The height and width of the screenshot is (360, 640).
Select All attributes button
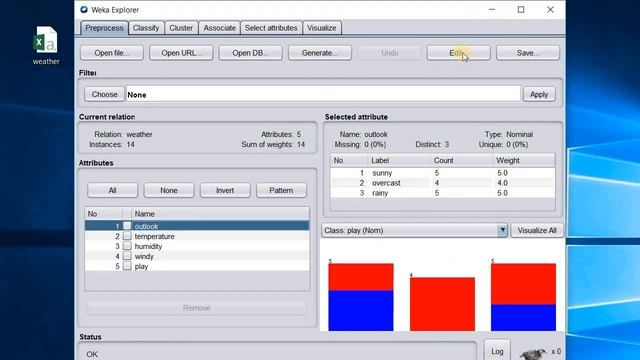pyautogui.click(x=112, y=190)
